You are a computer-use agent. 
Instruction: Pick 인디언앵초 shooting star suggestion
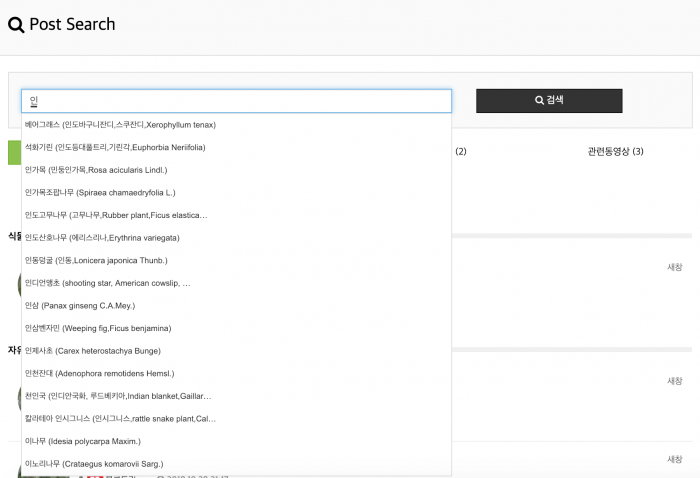(107, 283)
